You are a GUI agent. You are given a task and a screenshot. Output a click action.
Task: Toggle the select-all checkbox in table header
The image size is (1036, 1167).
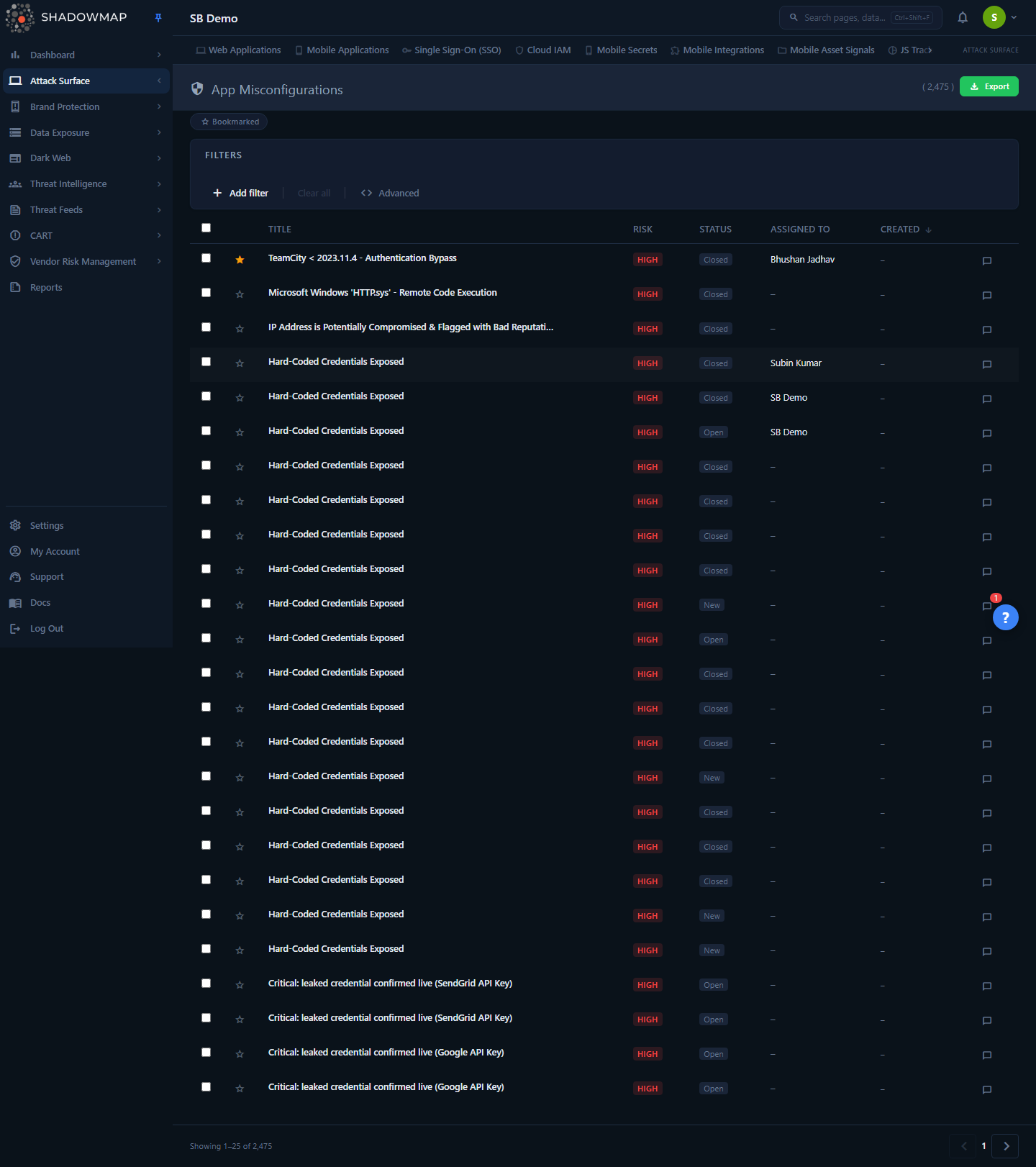point(206,228)
